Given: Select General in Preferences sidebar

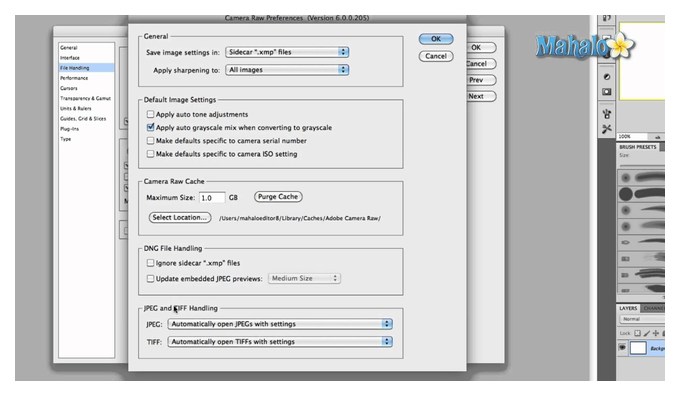Looking at the screenshot, I should click(x=69, y=48).
